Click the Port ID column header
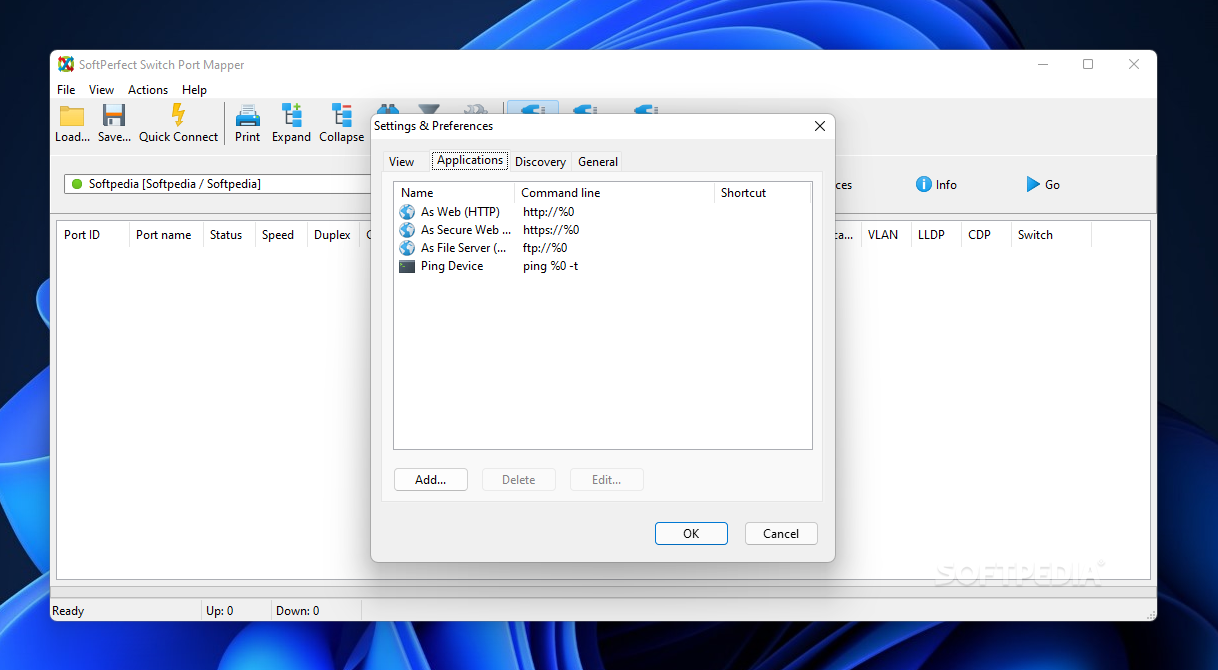This screenshot has height=670, width=1218. click(x=93, y=235)
